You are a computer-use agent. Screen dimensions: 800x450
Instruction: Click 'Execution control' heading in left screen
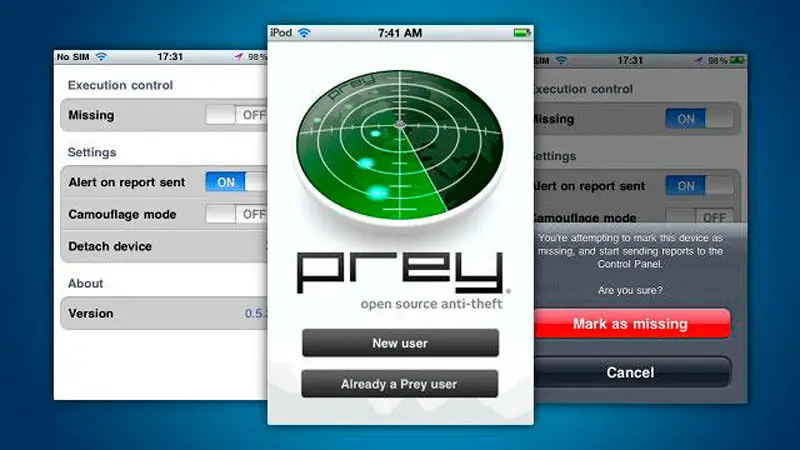120,85
